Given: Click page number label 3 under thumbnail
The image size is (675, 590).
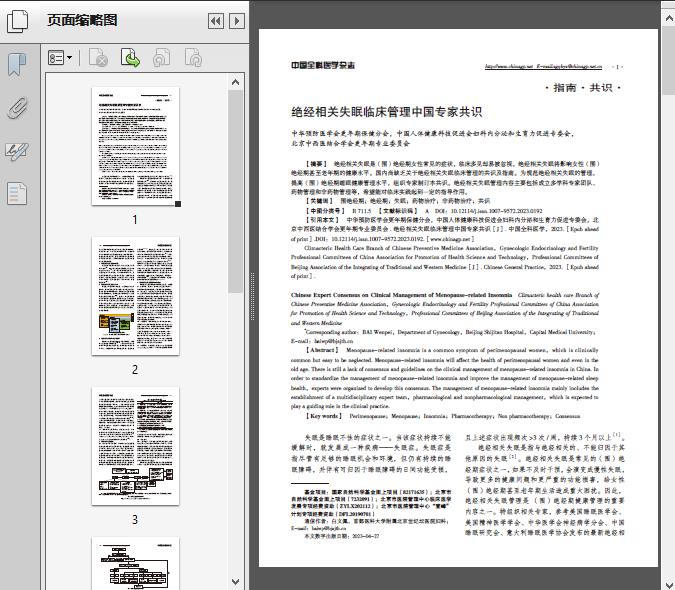Looking at the screenshot, I should [x=135, y=519].
